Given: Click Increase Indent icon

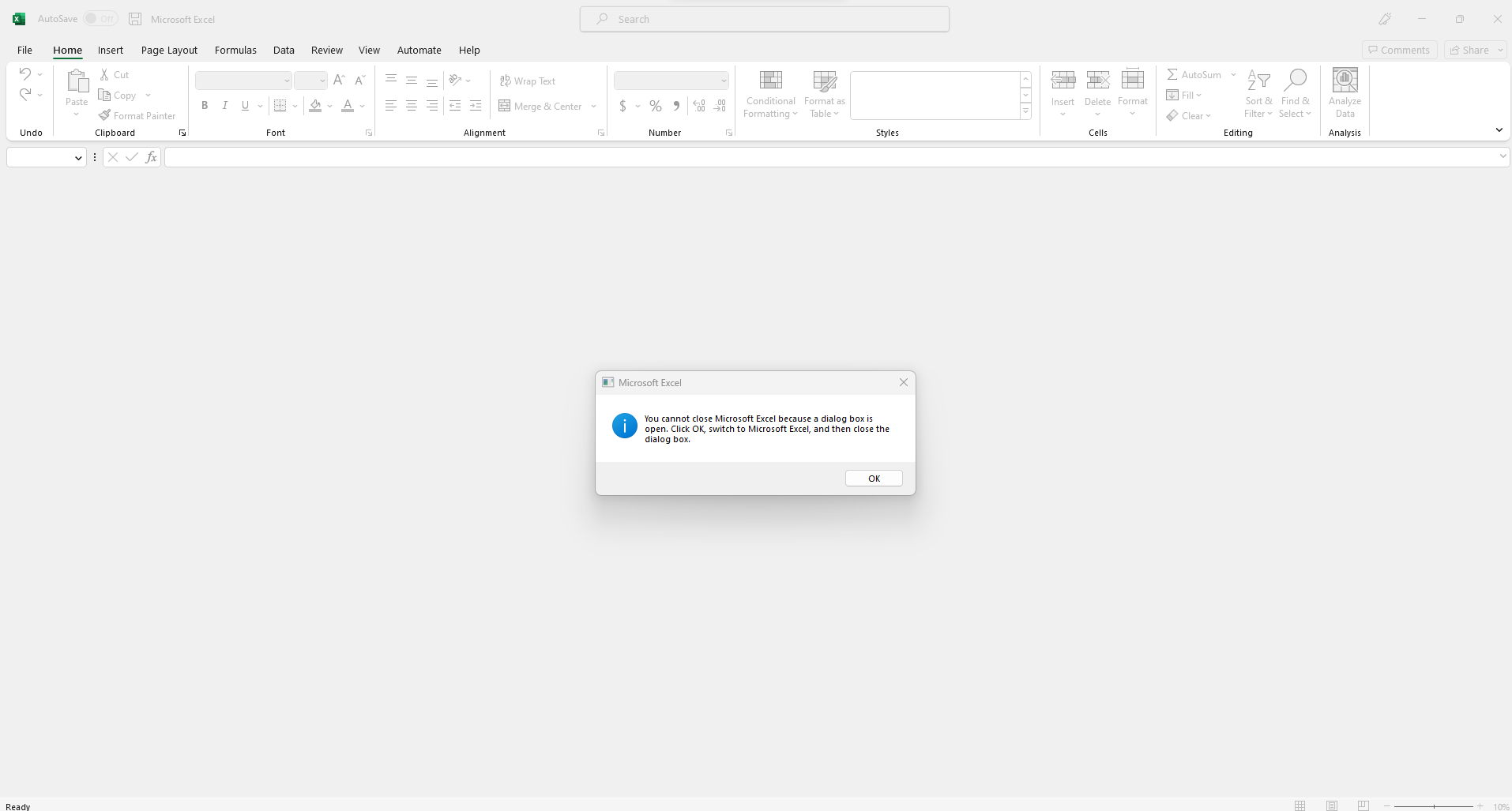Looking at the screenshot, I should 476,105.
